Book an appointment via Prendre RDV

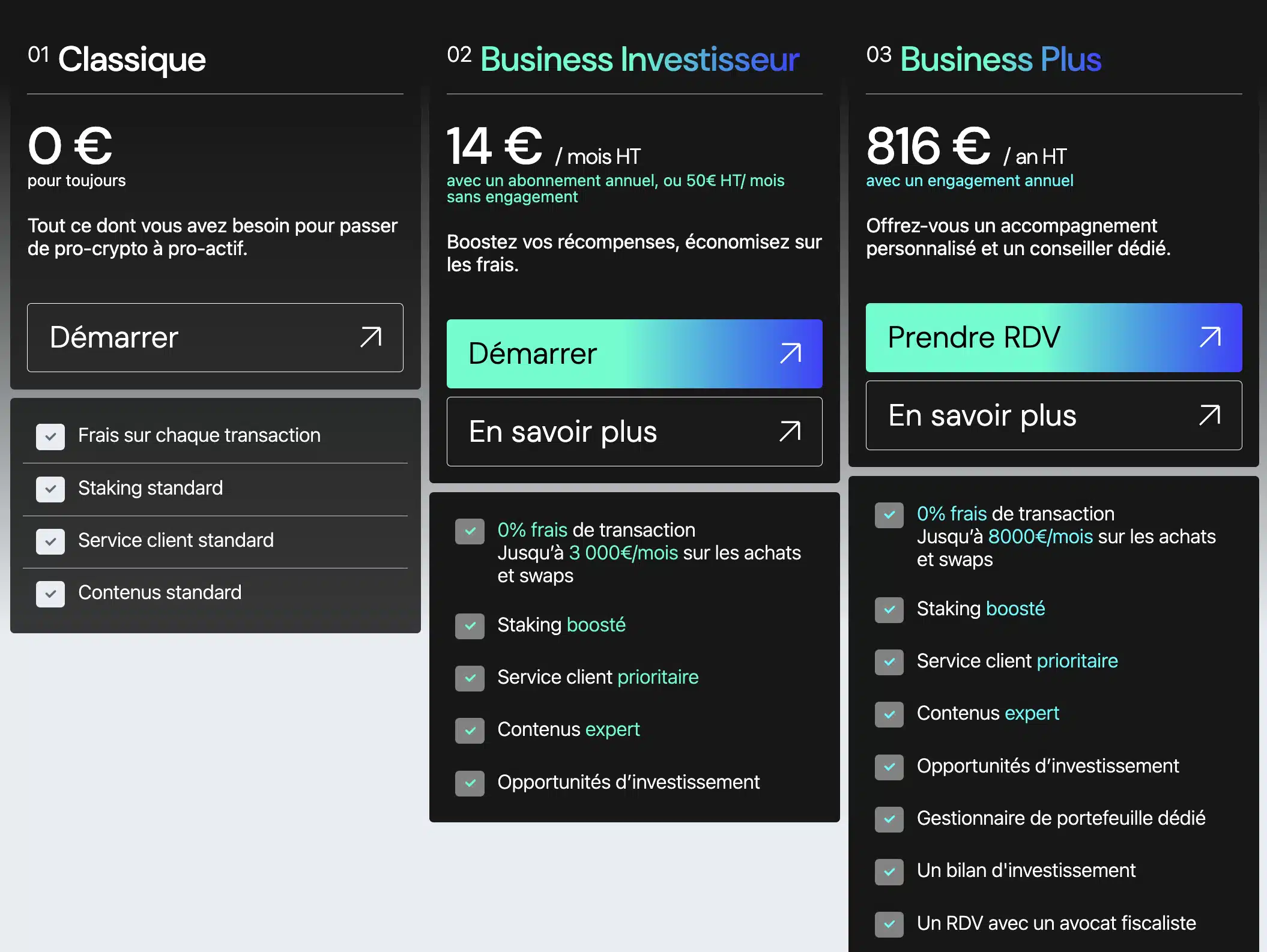pos(1053,337)
